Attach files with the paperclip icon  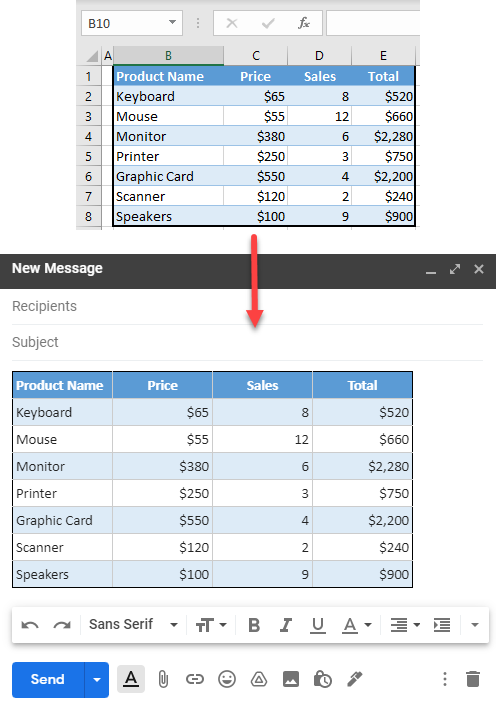tap(163, 680)
